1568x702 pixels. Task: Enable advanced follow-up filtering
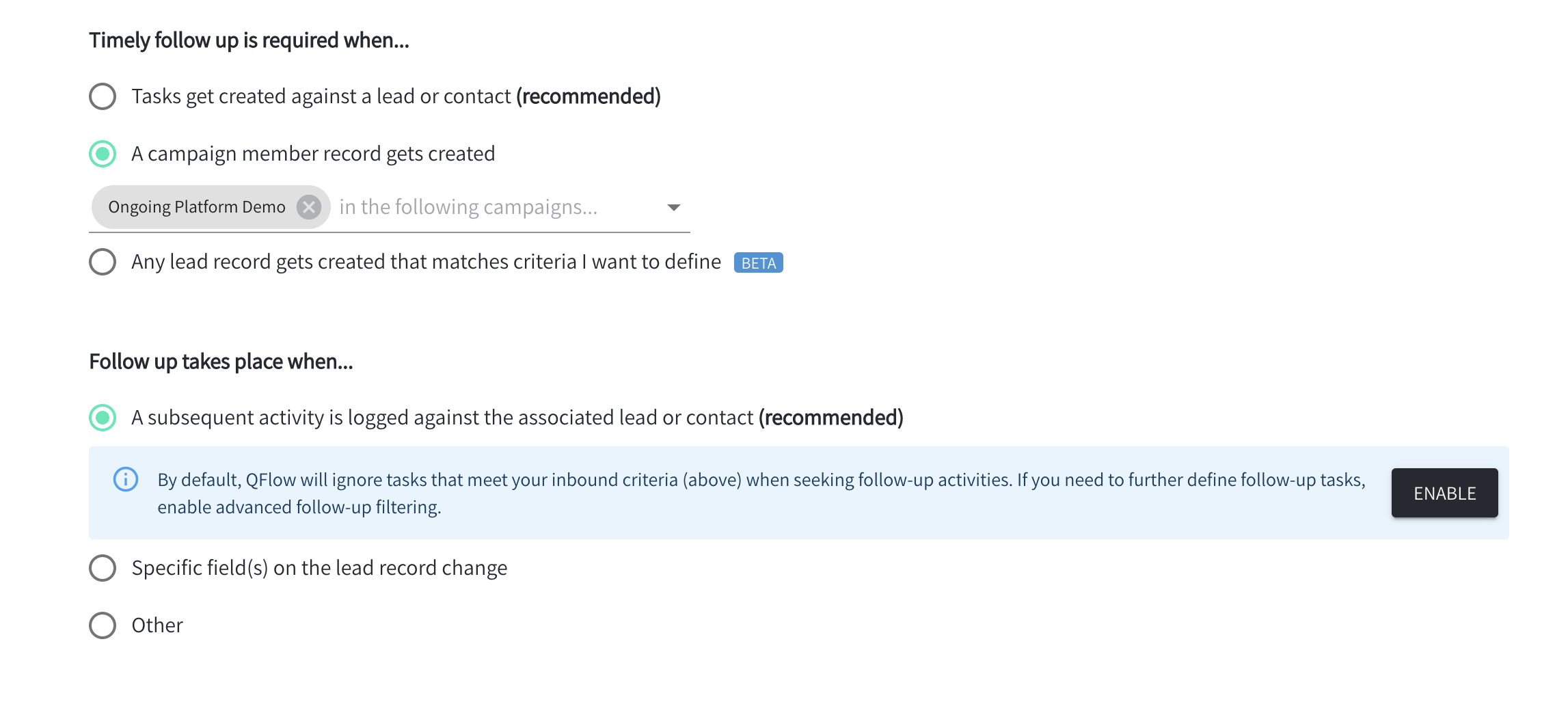click(x=1444, y=492)
